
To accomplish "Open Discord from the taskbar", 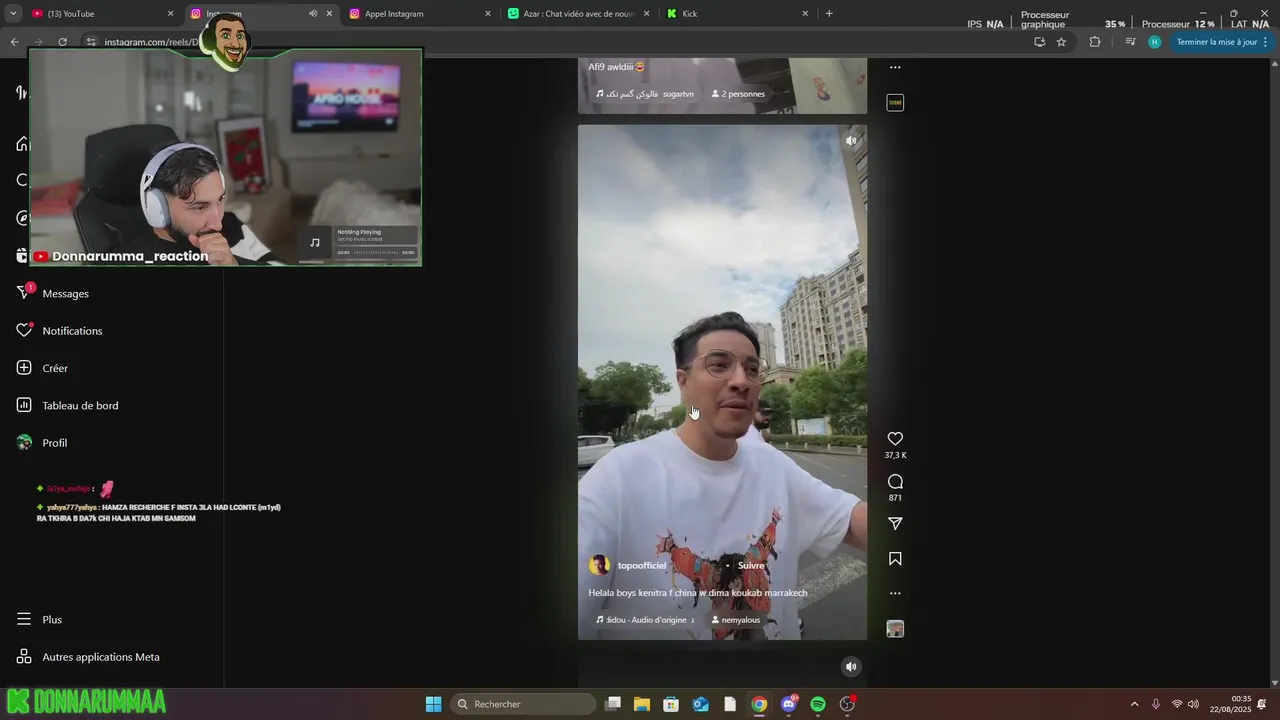I will 789,705.
